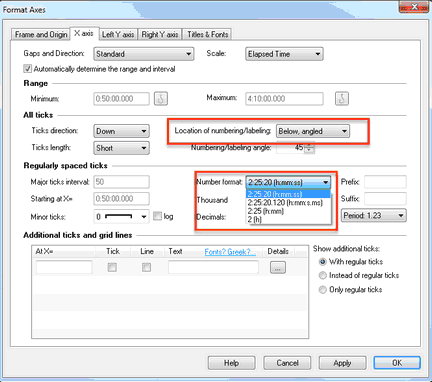Image resolution: width=432 pixels, height=382 pixels.
Task: Check the Line checkbox in additional ticks row
Action: 146,267
